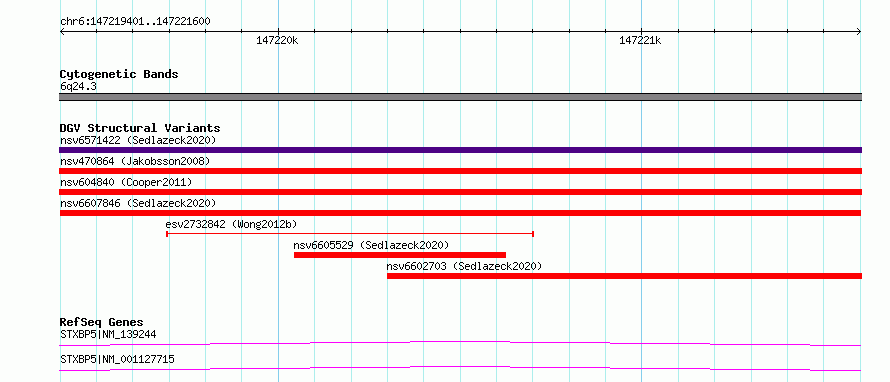Image resolution: width=890 pixels, height=382 pixels.
Task: Open the esv2732842 (Wong2012b) variant label
Action: tap(231, 224)
